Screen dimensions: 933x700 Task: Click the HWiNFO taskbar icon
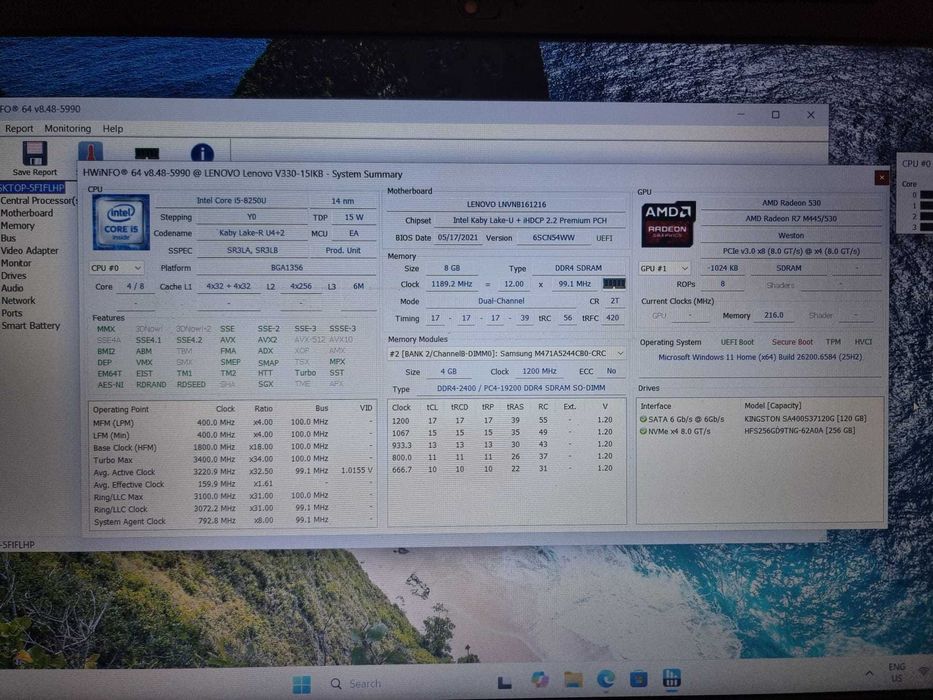click(672, 677)
